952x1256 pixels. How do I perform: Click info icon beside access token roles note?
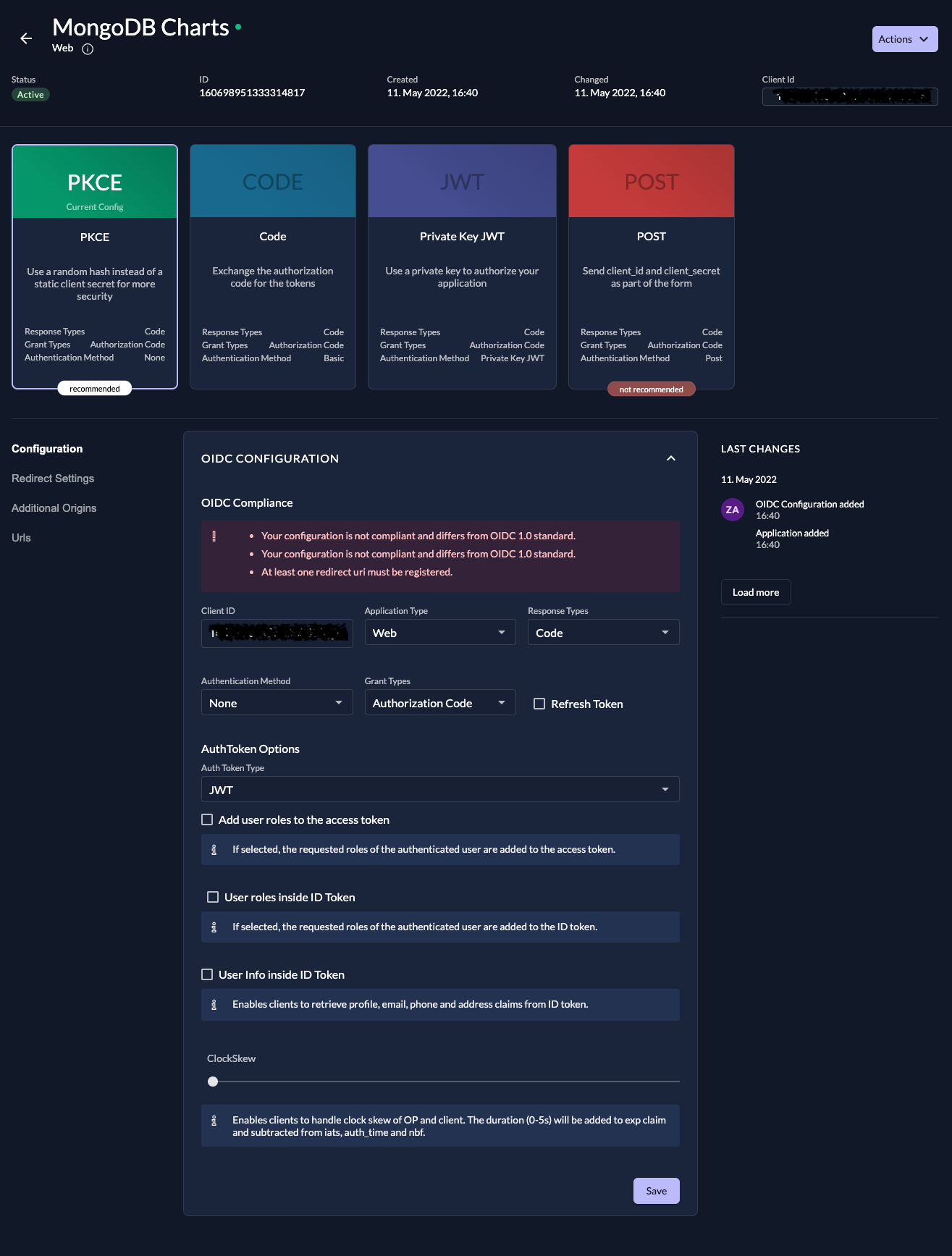[x=214, y=850]
